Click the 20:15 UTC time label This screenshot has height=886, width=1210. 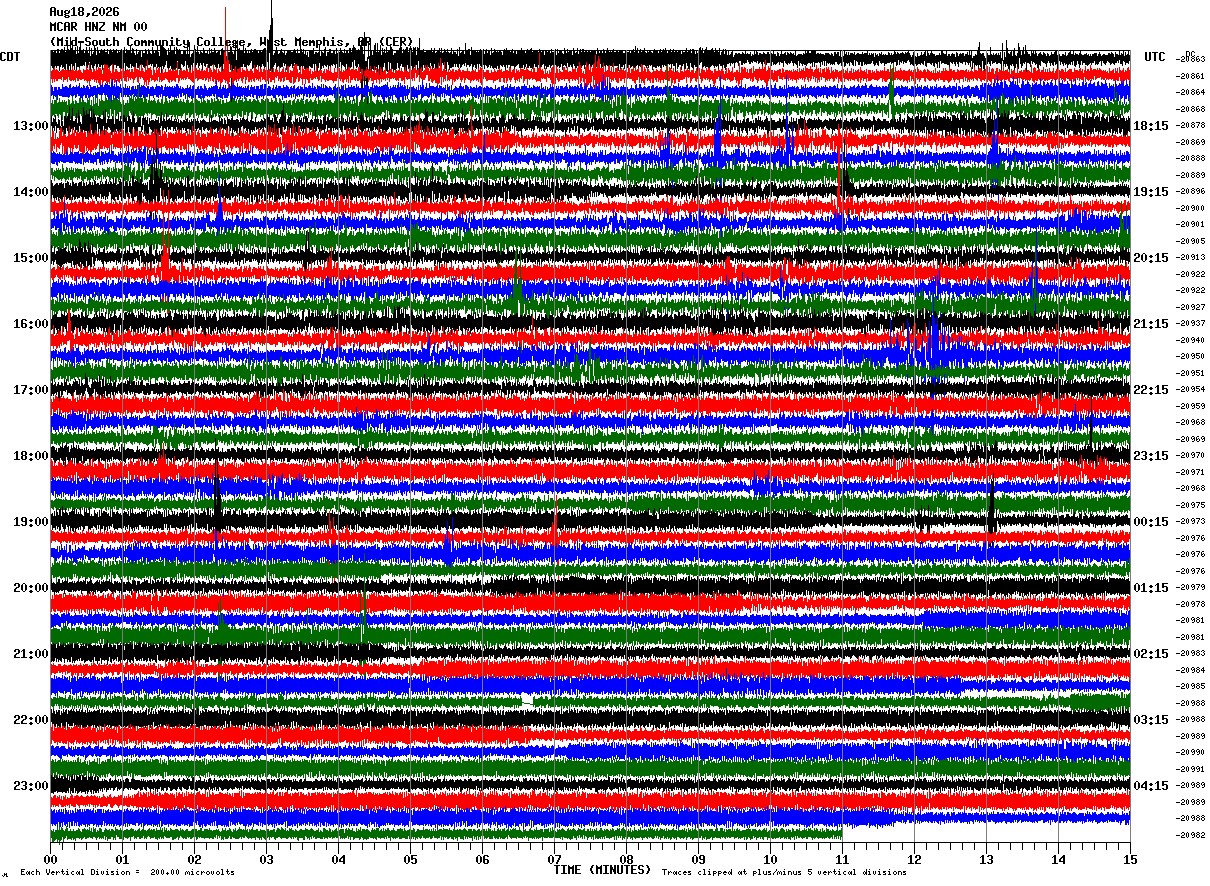click(1151, 258)
